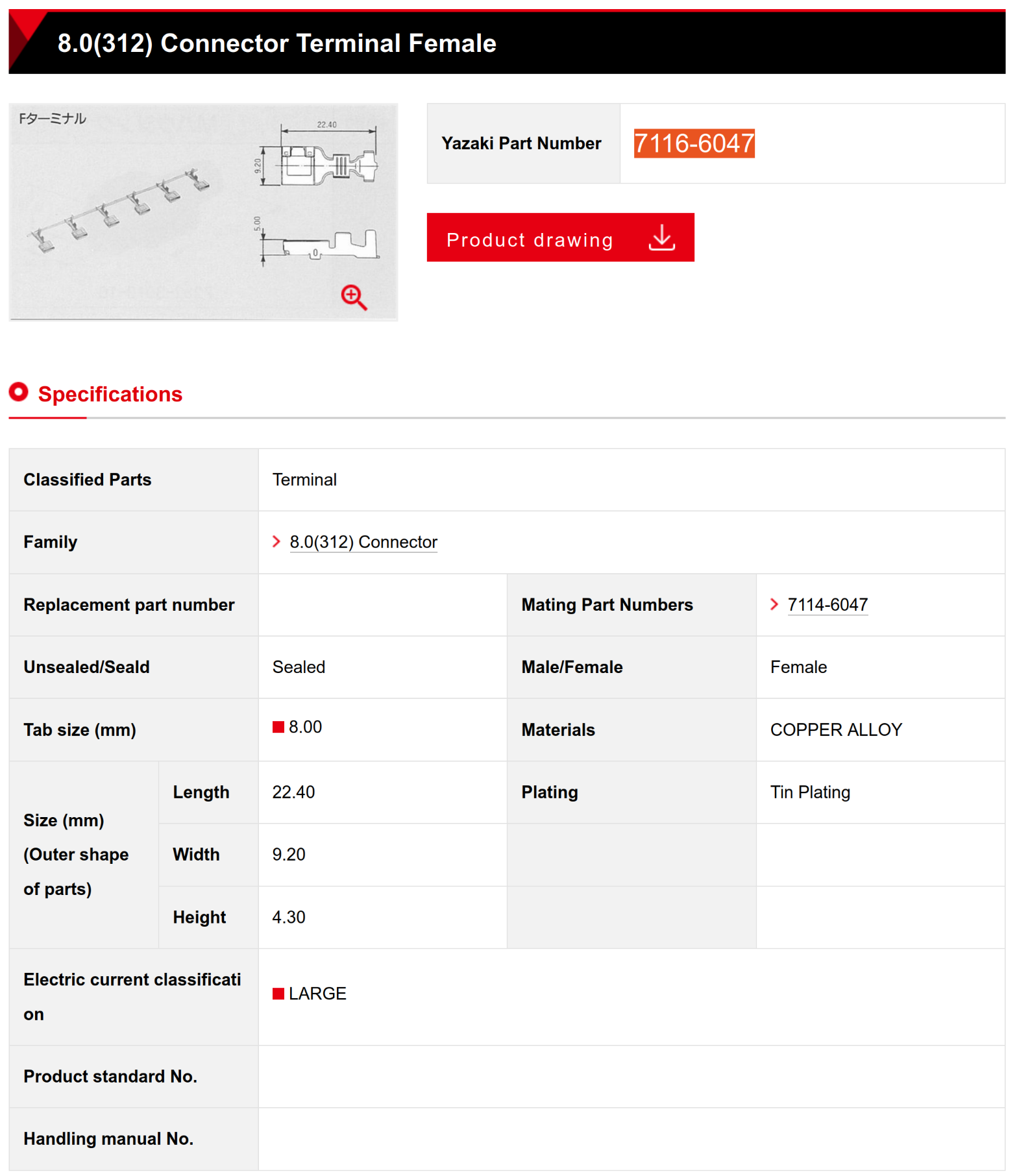Click the Yazaki Part Number label
Screen dimensions: 1030x1176
[521, 143]
